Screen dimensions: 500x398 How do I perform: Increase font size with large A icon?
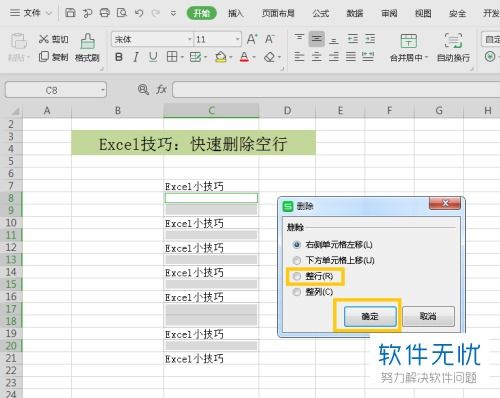252,39
